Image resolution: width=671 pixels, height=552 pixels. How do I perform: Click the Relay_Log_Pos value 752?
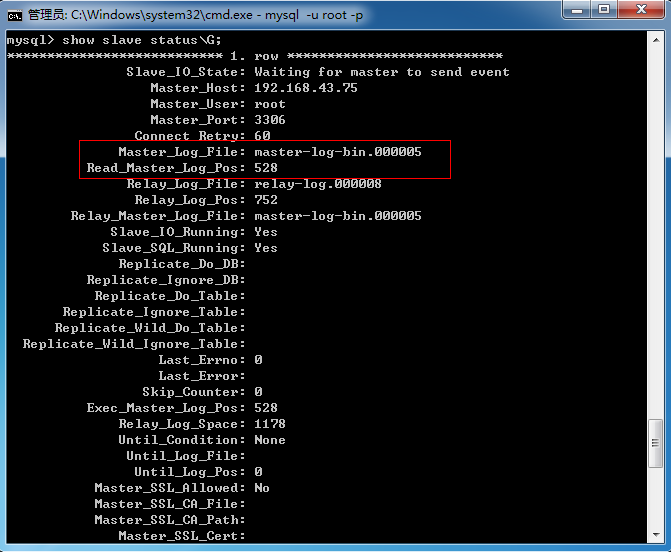click(266, 200)
